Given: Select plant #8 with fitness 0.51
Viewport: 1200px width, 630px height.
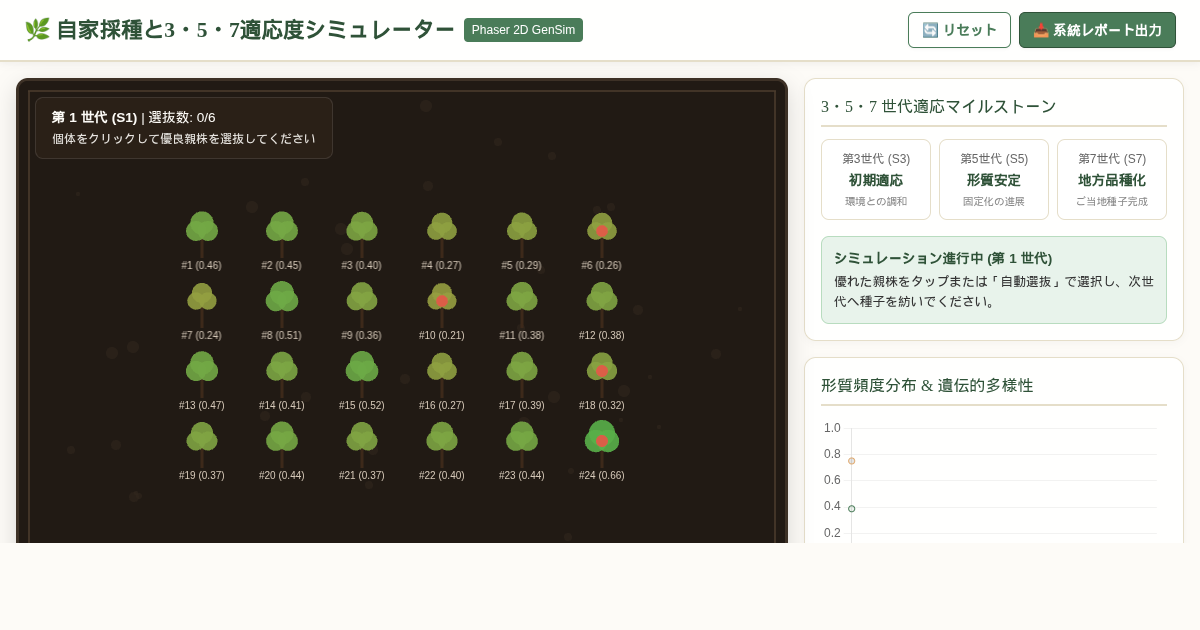Looking at the screenshot, I should click(x=282, y=306).
